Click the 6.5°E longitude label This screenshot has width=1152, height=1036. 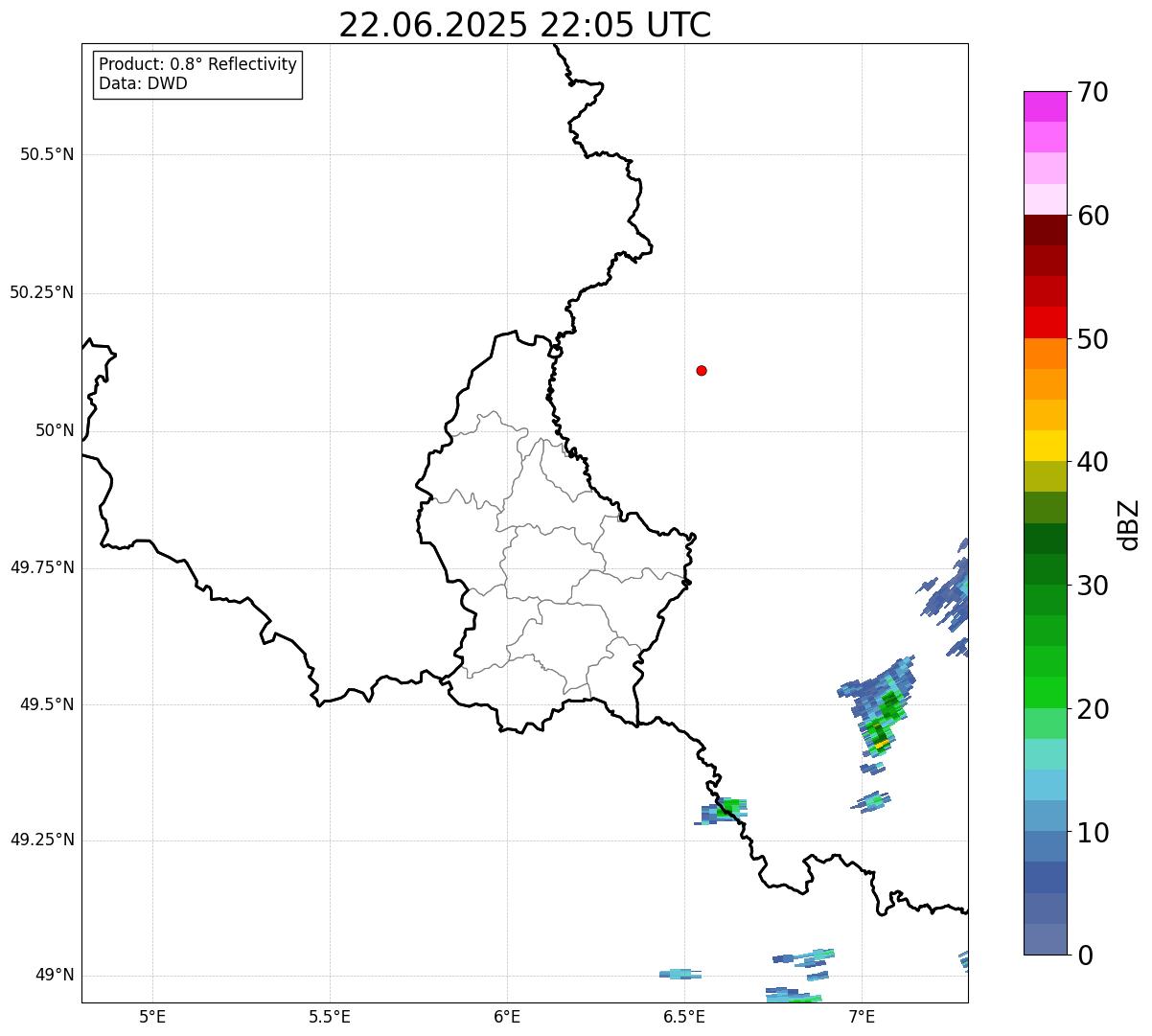pyautogui.click(x=684, y=1016)
